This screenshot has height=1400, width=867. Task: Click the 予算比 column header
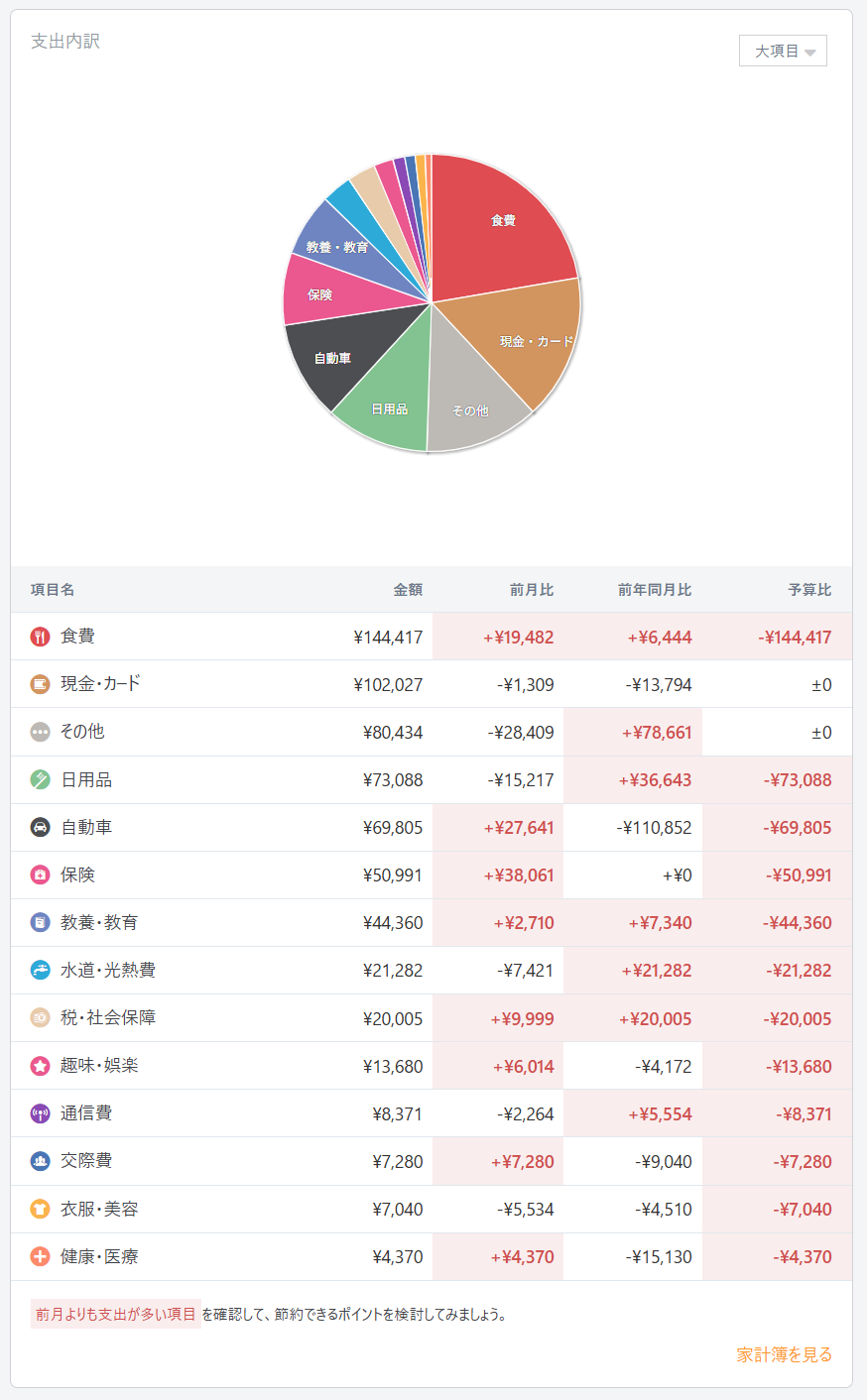pyautogui.click(x=809, y=590)
